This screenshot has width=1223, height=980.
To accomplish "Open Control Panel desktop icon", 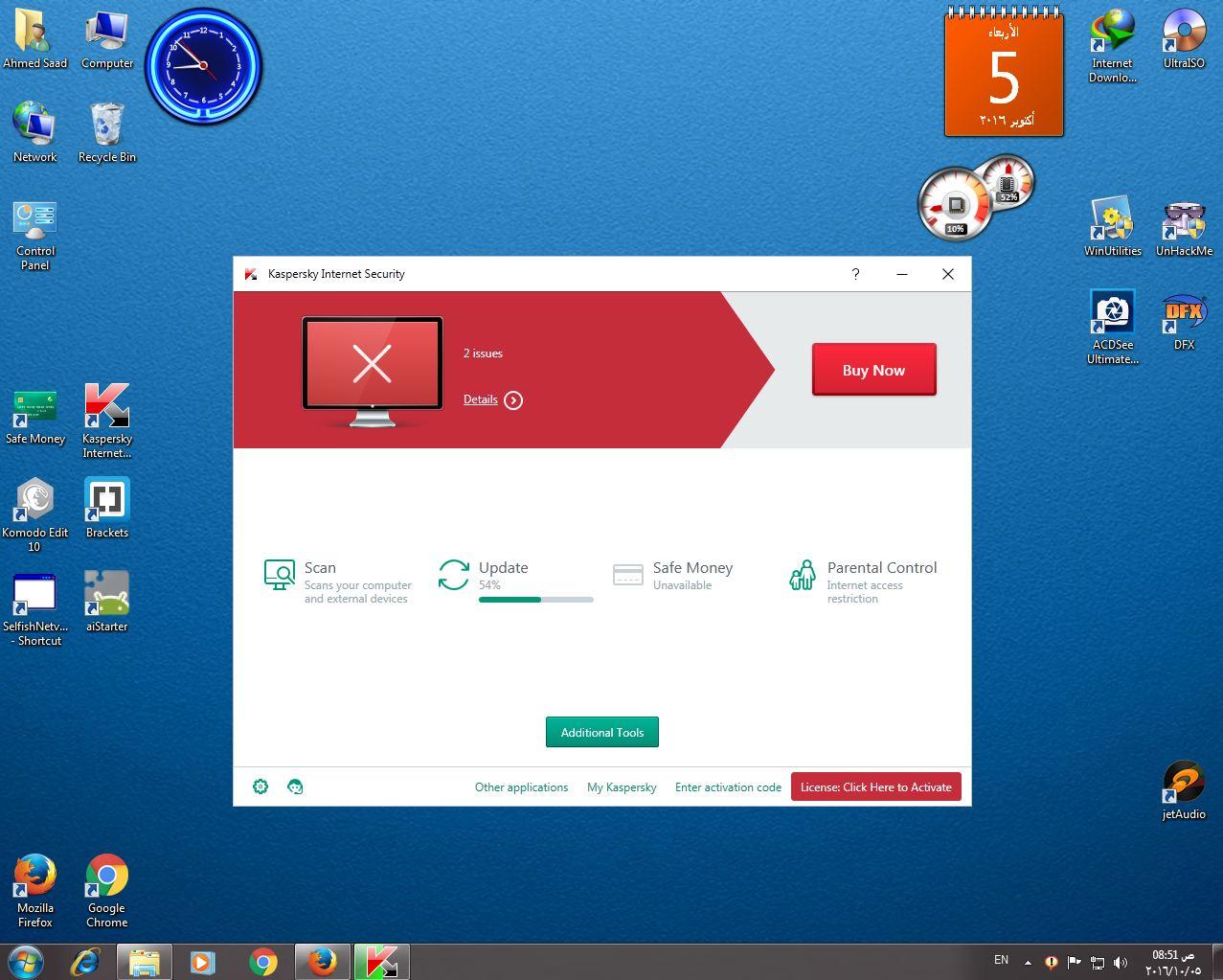I will click(35, 235).
